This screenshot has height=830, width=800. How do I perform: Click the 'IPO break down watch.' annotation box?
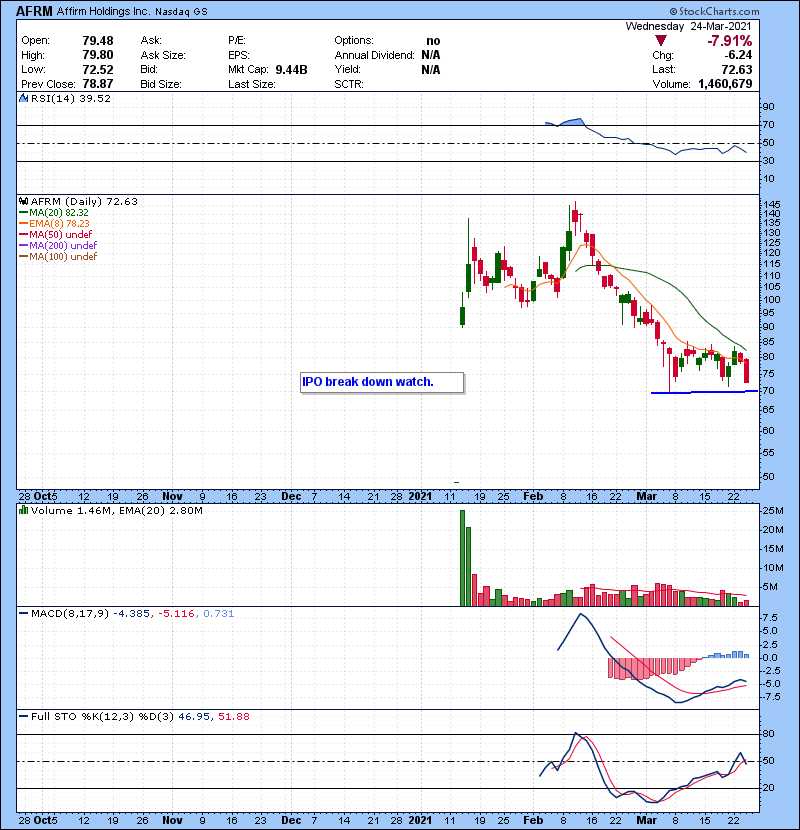click(382, 382)
